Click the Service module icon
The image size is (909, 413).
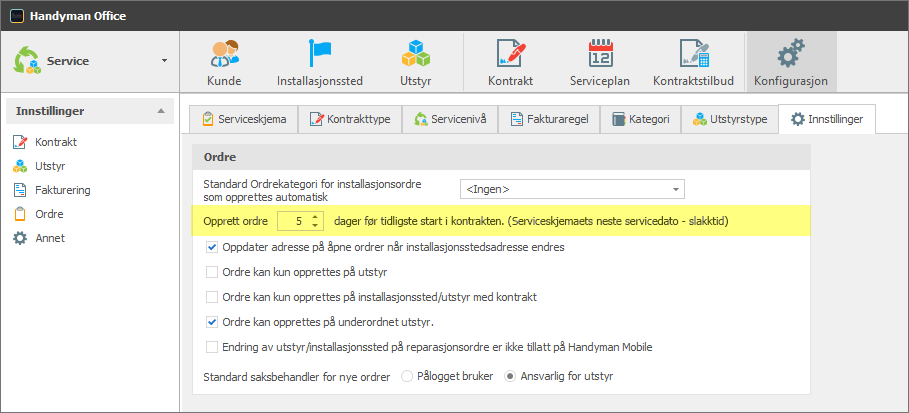[x=27, y=60]
